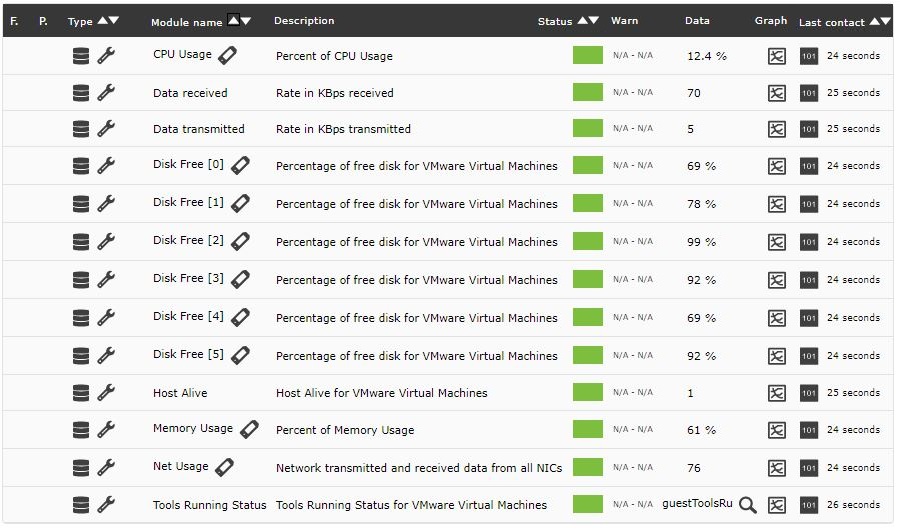
Task: Click the Description column header
Action: tap(304, 21)
